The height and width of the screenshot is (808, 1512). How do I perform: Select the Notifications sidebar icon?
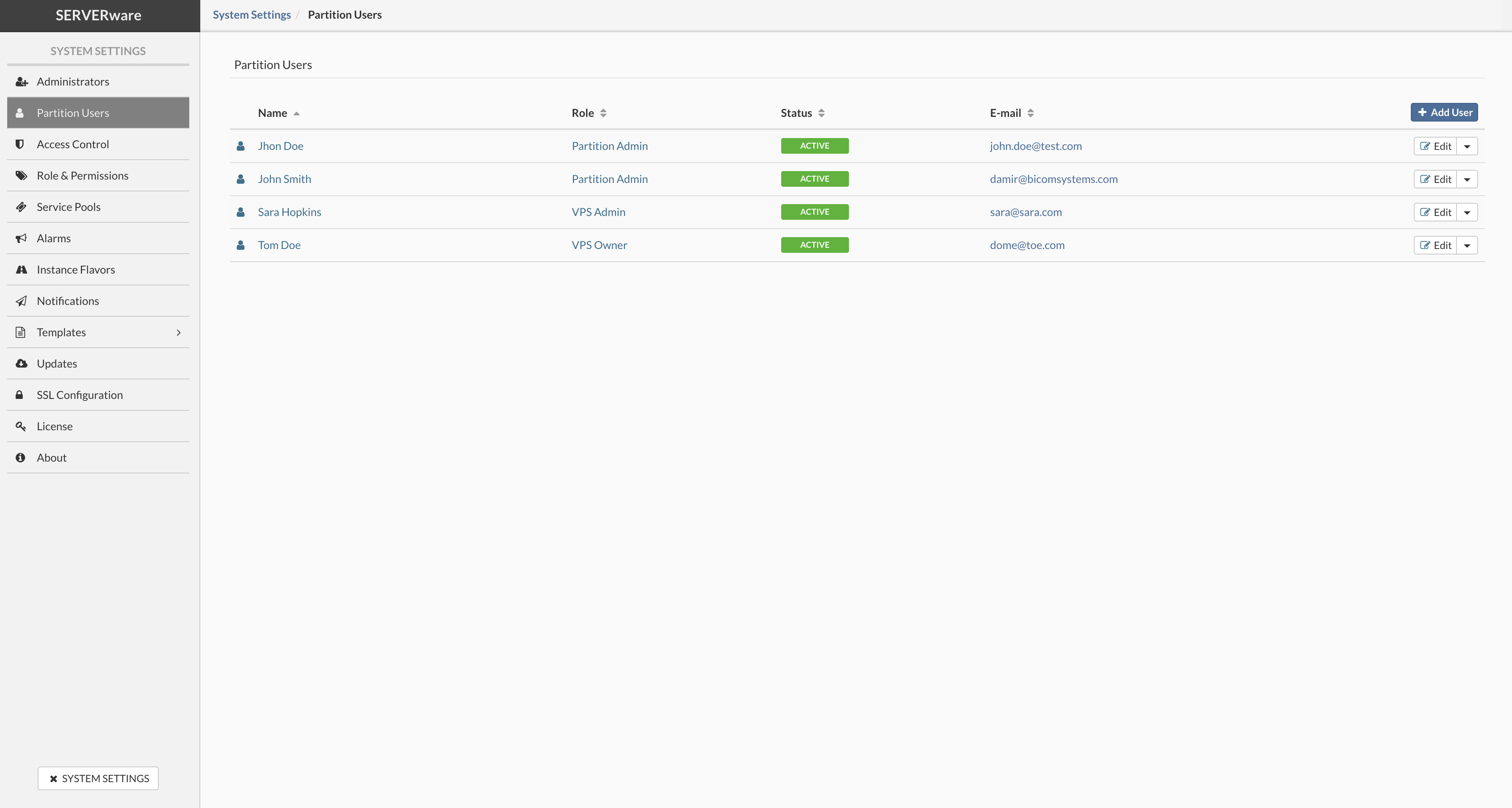coord(21,300)
